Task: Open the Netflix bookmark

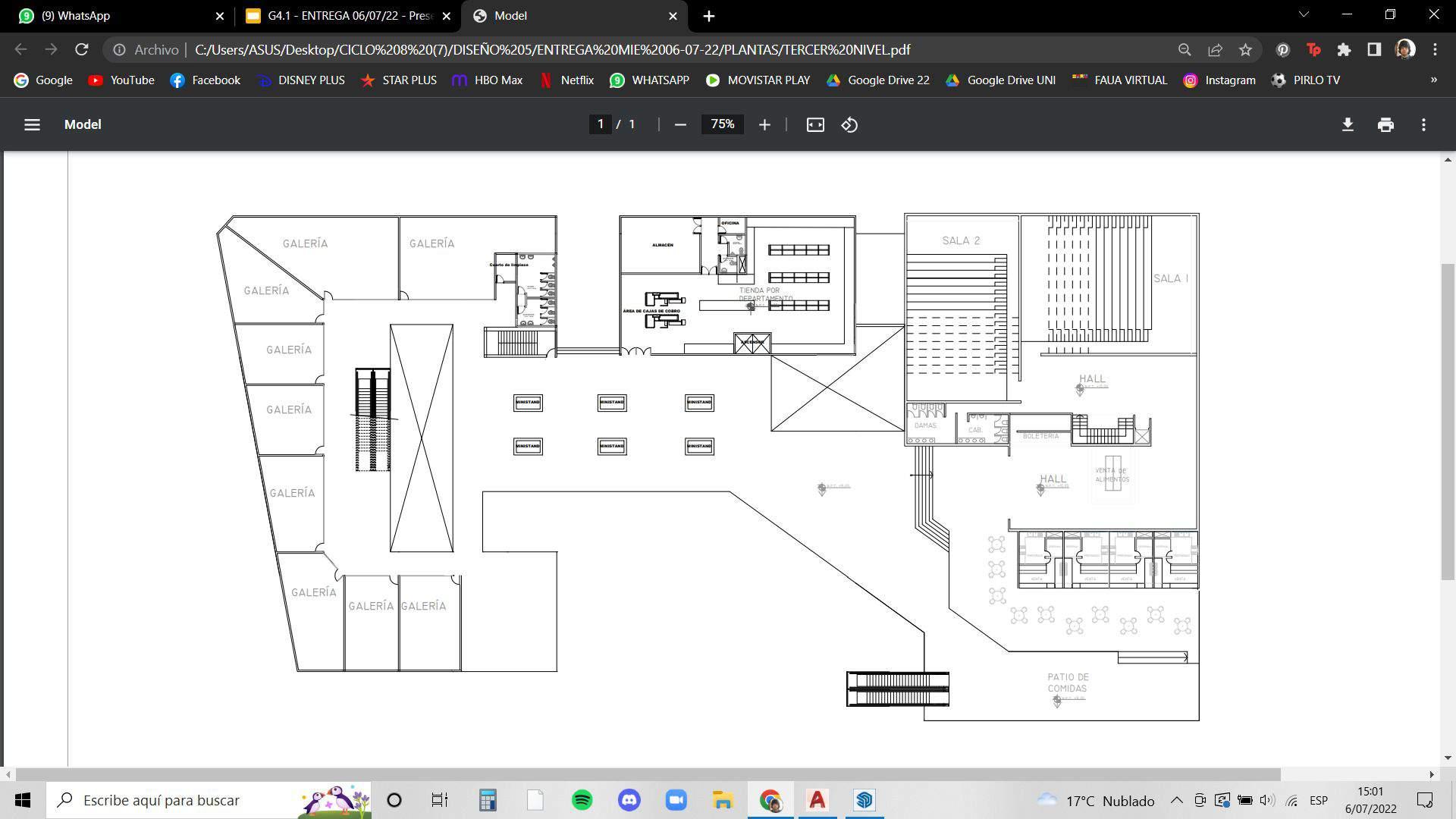Action: pyautogui.click(x=566, y=80)
